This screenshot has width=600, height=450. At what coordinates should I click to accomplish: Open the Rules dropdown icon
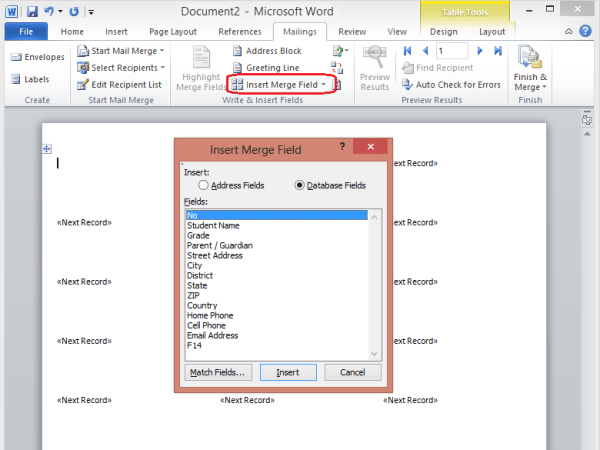click(340, 51)
